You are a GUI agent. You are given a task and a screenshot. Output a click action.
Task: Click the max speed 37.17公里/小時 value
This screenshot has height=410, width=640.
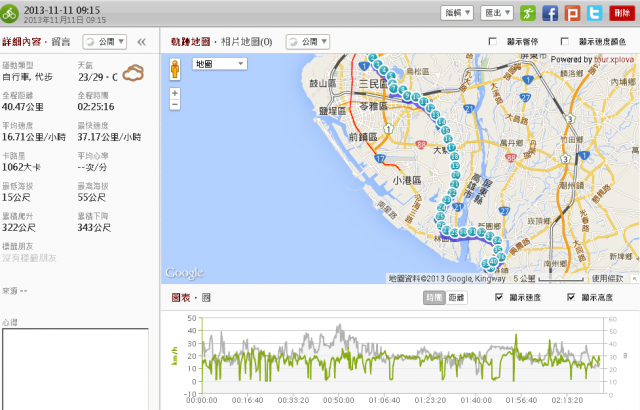pyautogui.click(x=109, y=137)
